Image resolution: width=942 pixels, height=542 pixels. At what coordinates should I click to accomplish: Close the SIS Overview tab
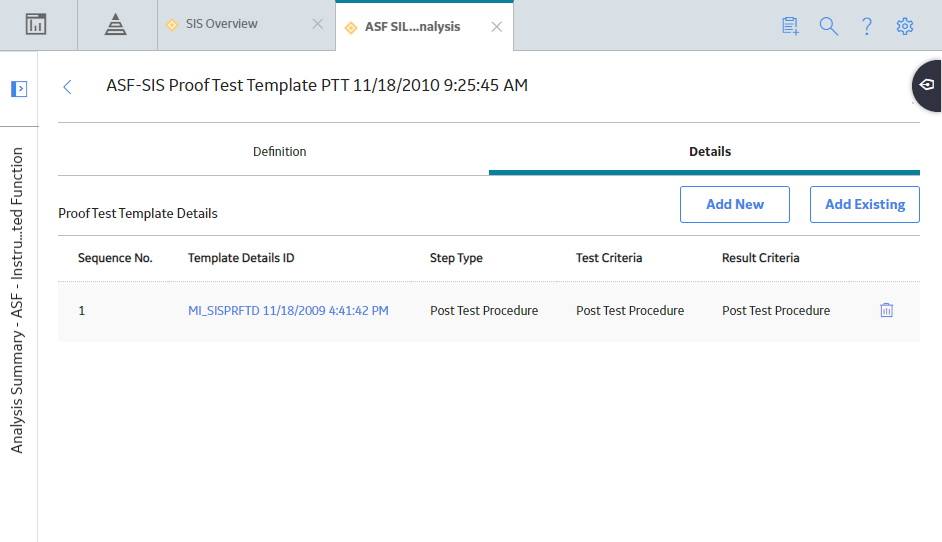point(317,24)
